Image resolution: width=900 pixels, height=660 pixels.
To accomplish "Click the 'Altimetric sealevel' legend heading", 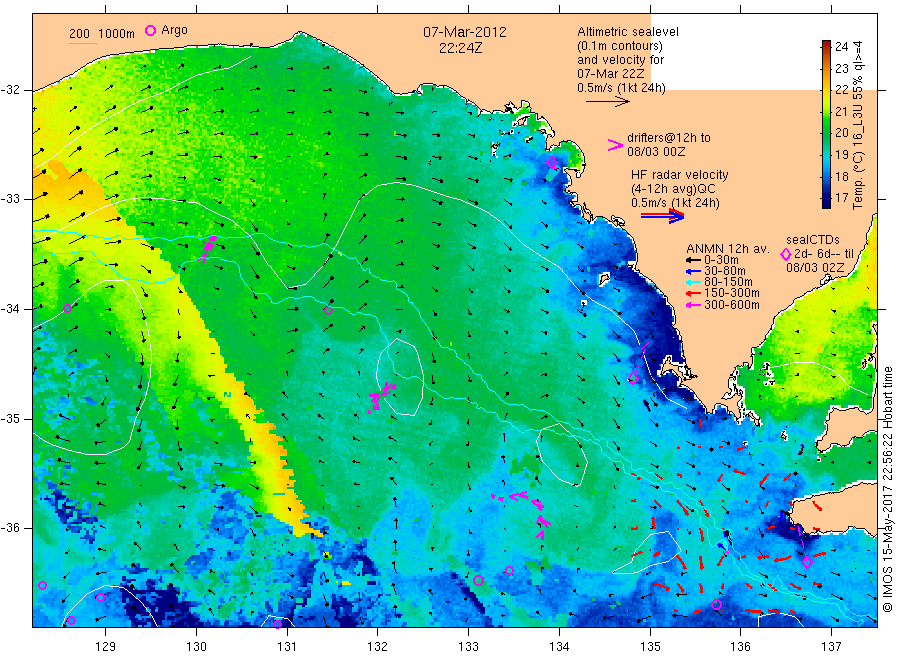I will pyautogui.click(x=627, y=32).
